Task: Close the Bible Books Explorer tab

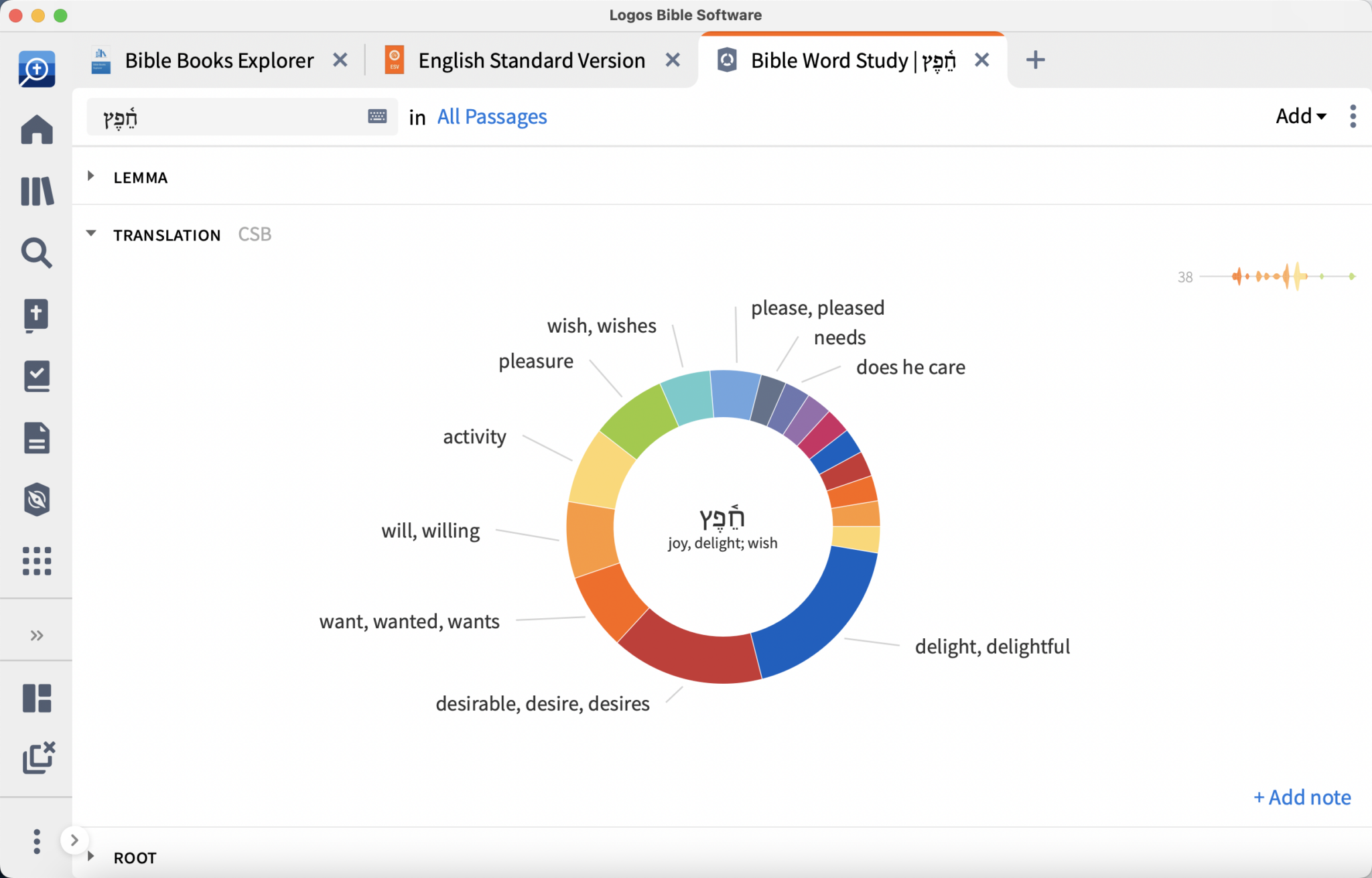Action: [340, 60]
